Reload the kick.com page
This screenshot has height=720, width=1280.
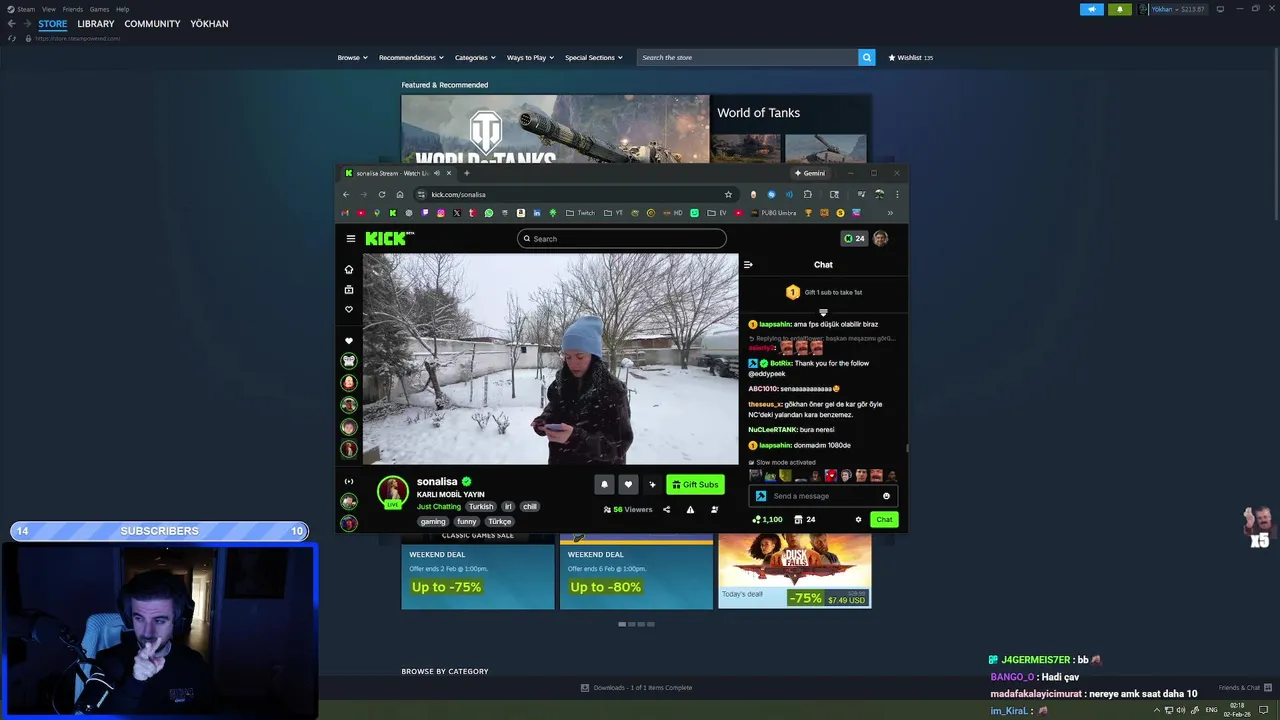(381, 194)
